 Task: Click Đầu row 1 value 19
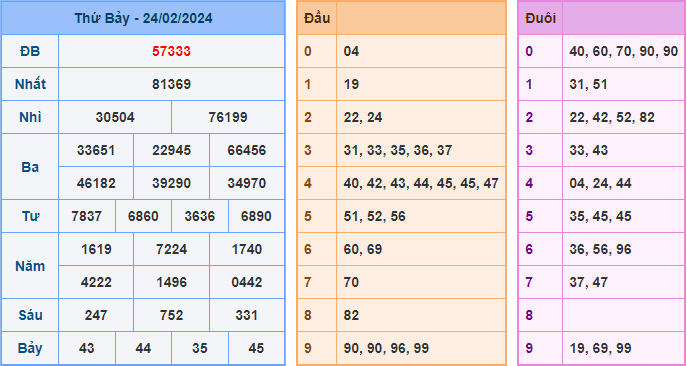tap(351, 84)
